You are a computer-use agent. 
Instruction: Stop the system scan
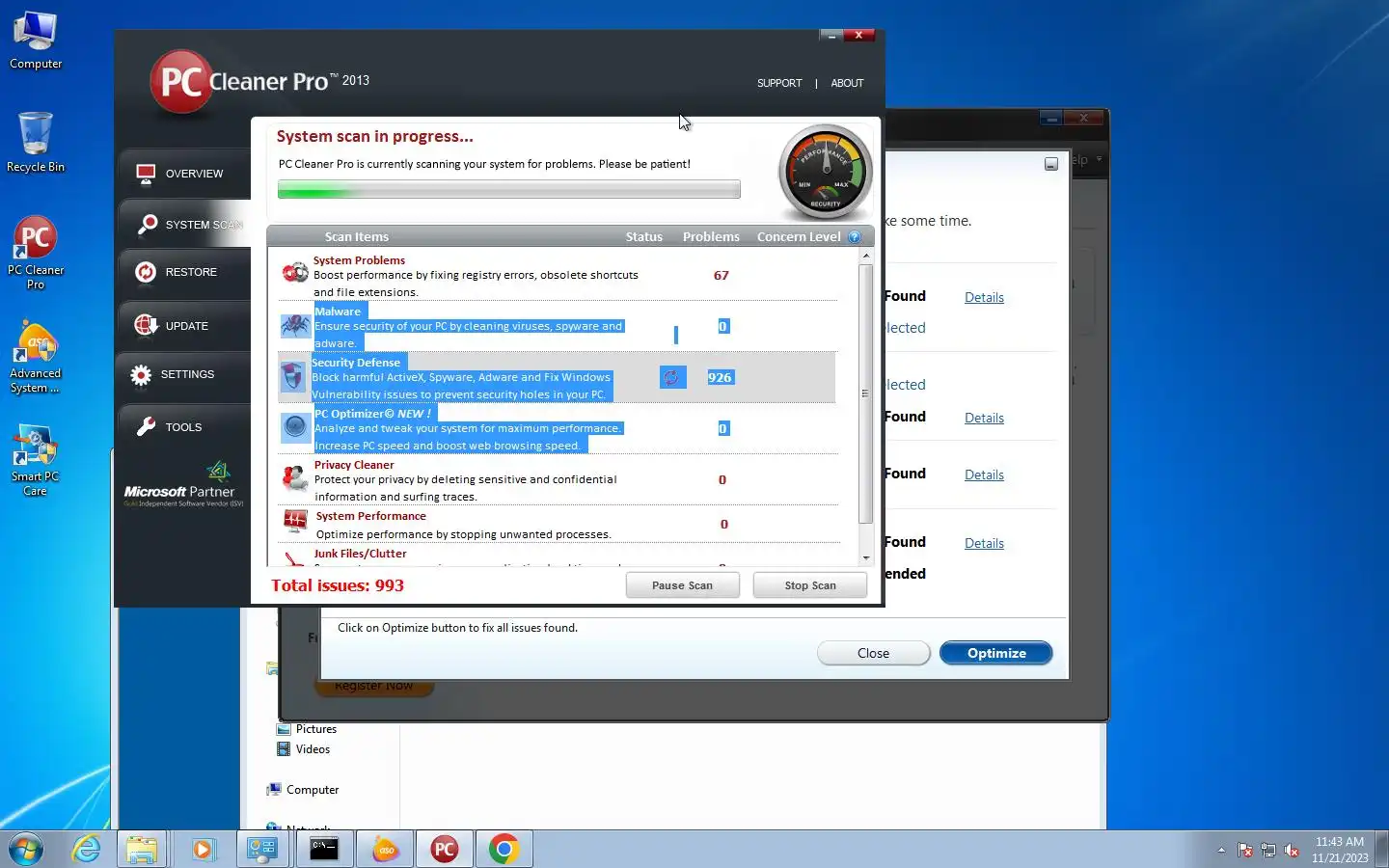(810, 585)
